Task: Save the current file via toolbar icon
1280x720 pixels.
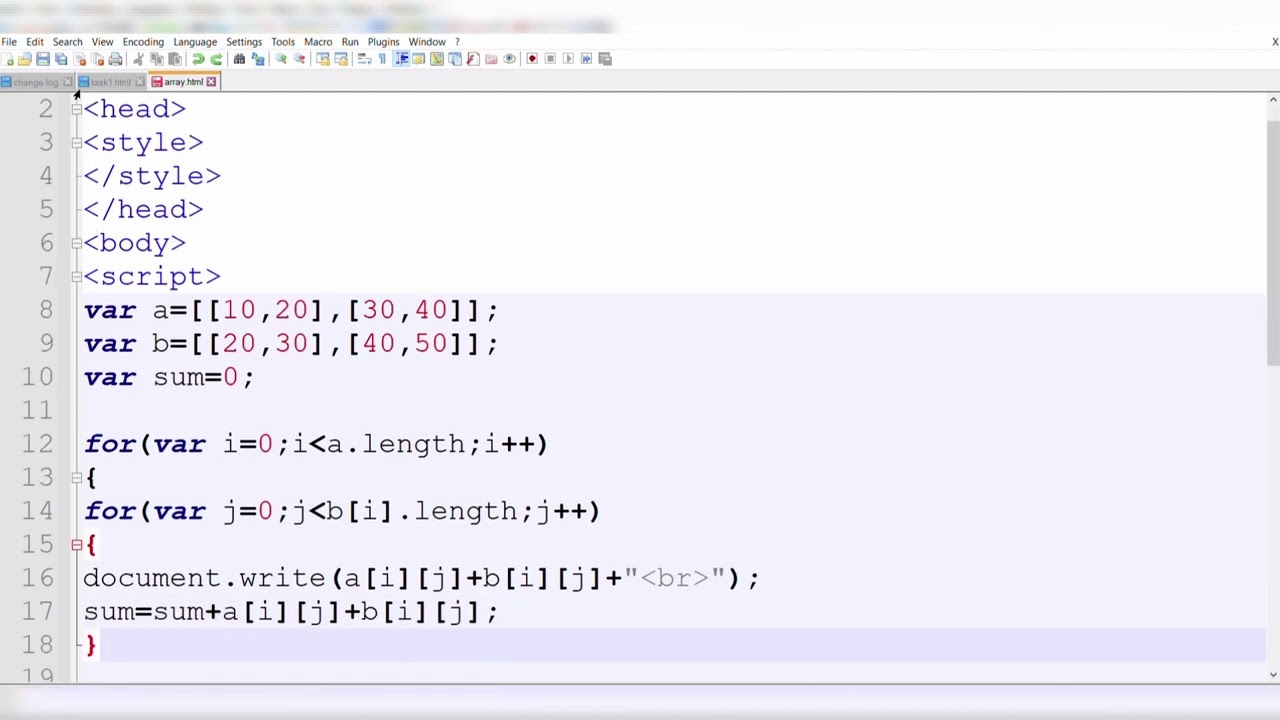Action: click(x=43, y=59)
